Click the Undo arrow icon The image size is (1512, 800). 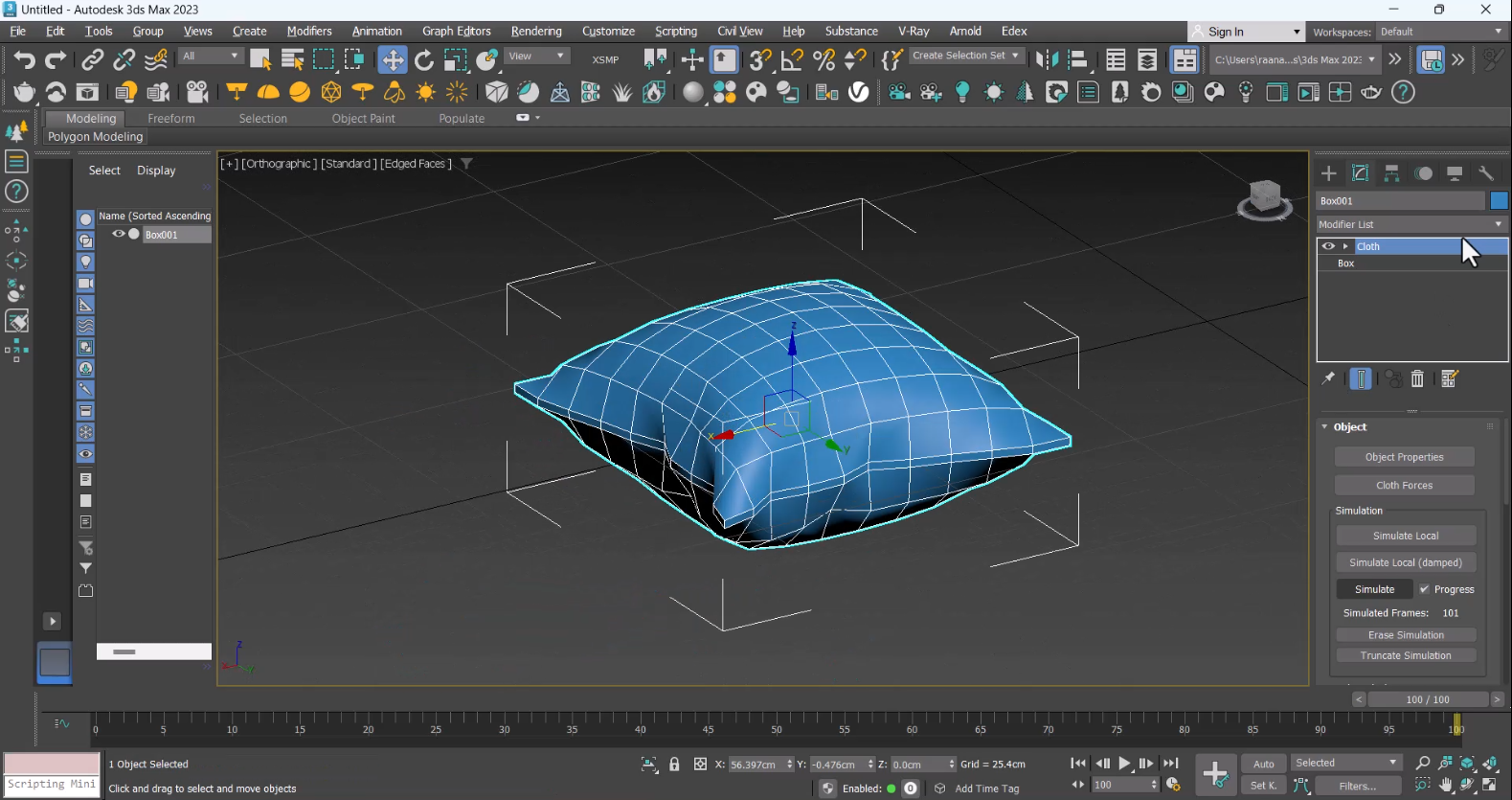pyautogui.click(x=24, y=59)
